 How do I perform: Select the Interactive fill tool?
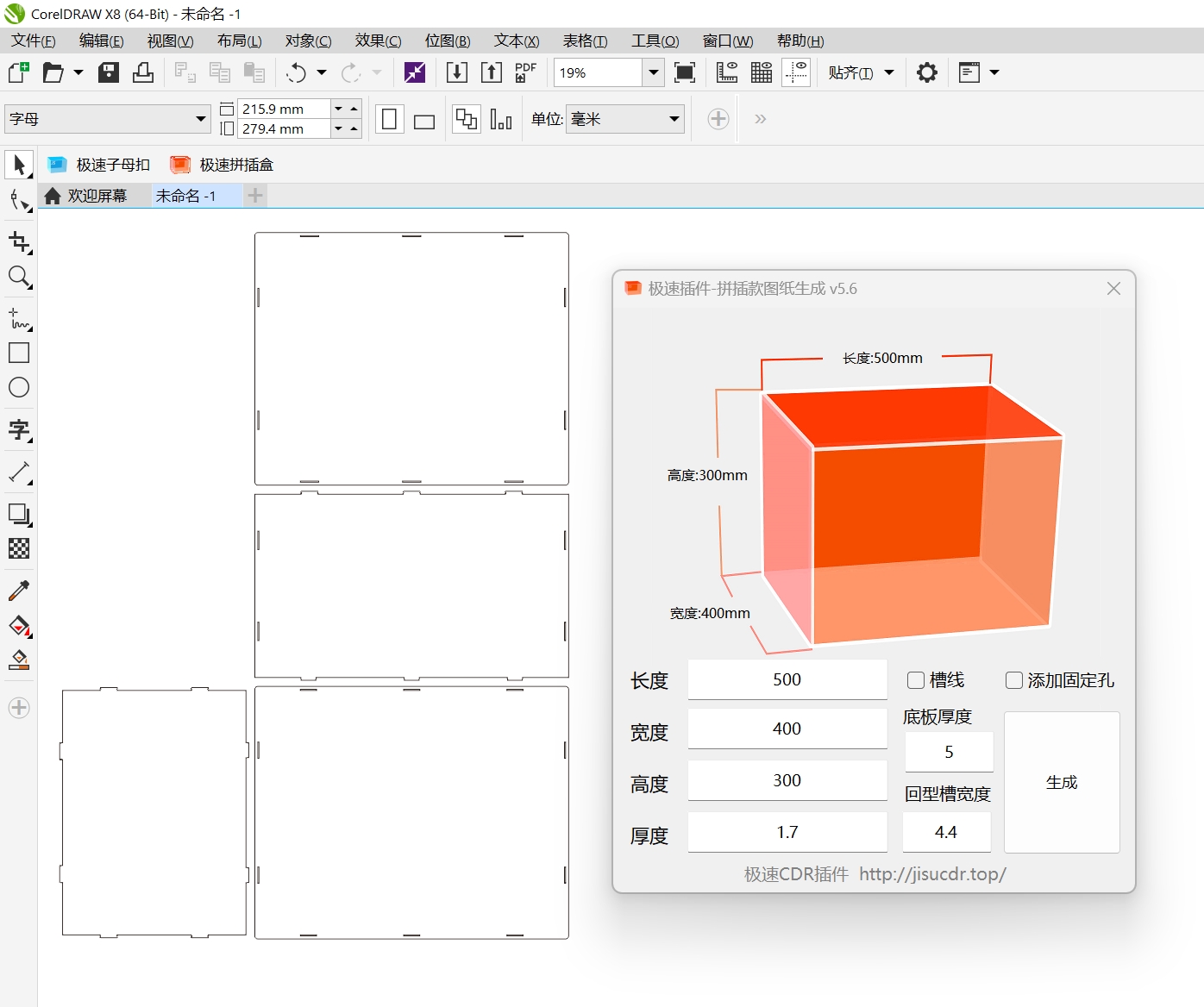coord(19,625)
